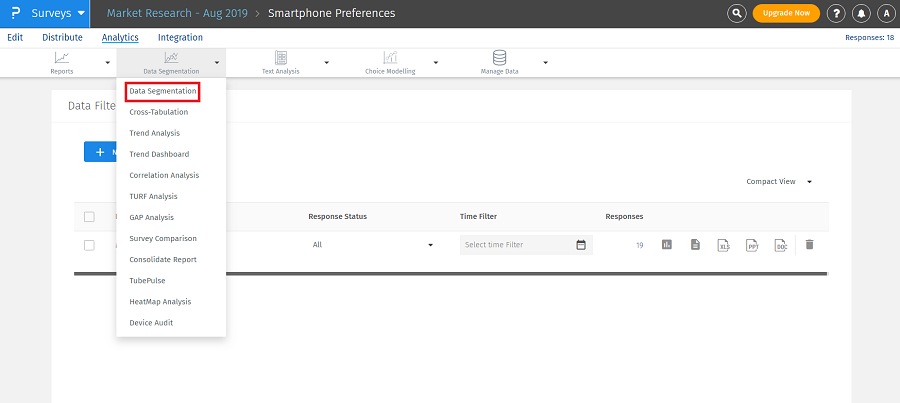Check the first filter row checkbox

tap(89, 245)
